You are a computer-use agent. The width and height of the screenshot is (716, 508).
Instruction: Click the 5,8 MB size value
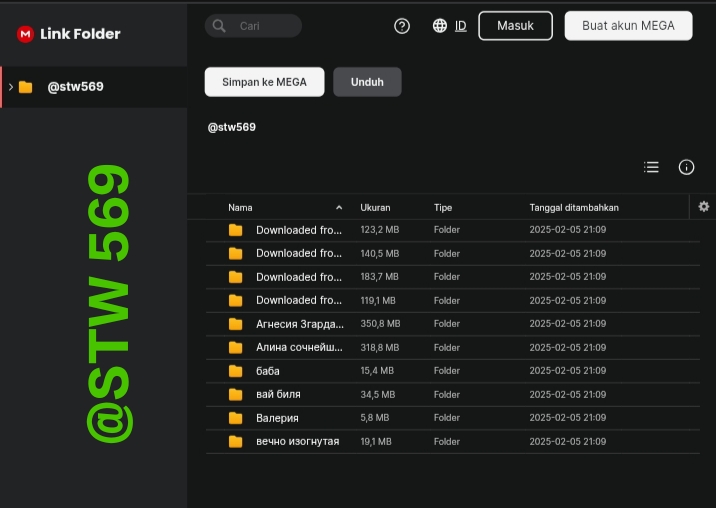375,418
